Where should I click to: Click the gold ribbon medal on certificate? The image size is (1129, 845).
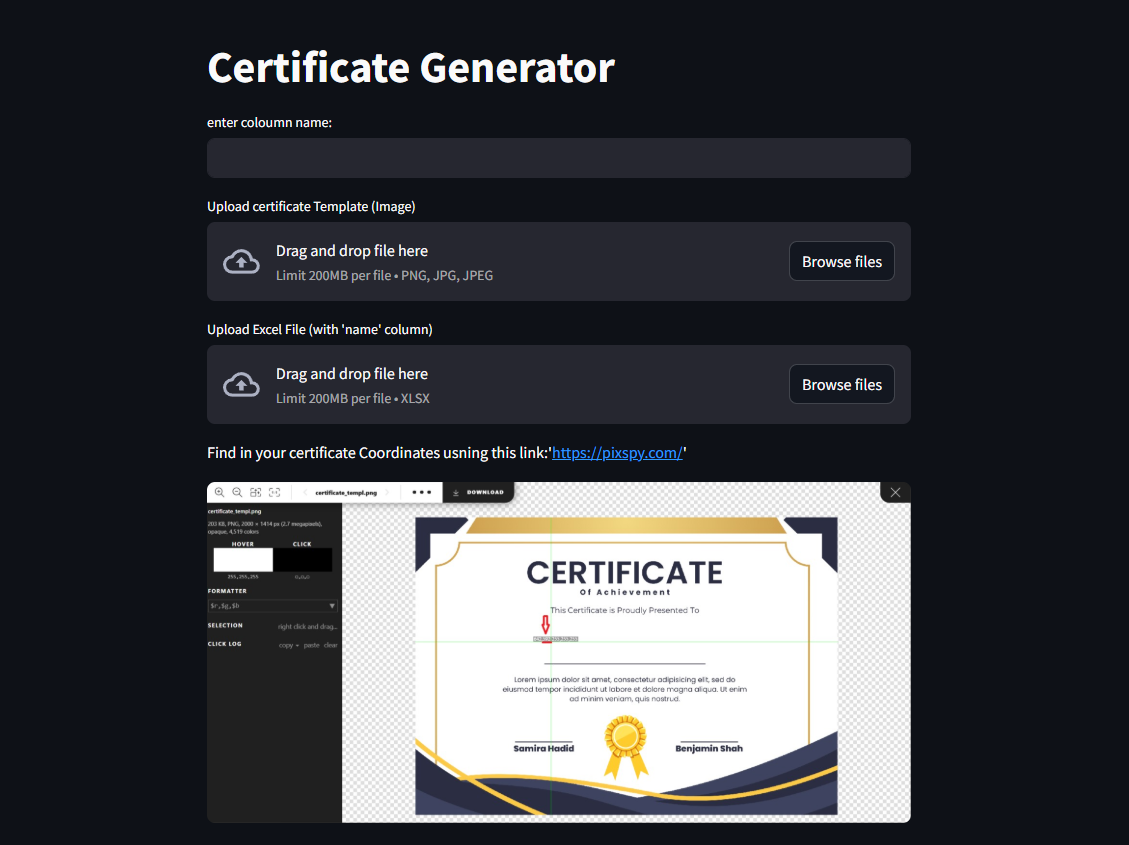point(625,746)
